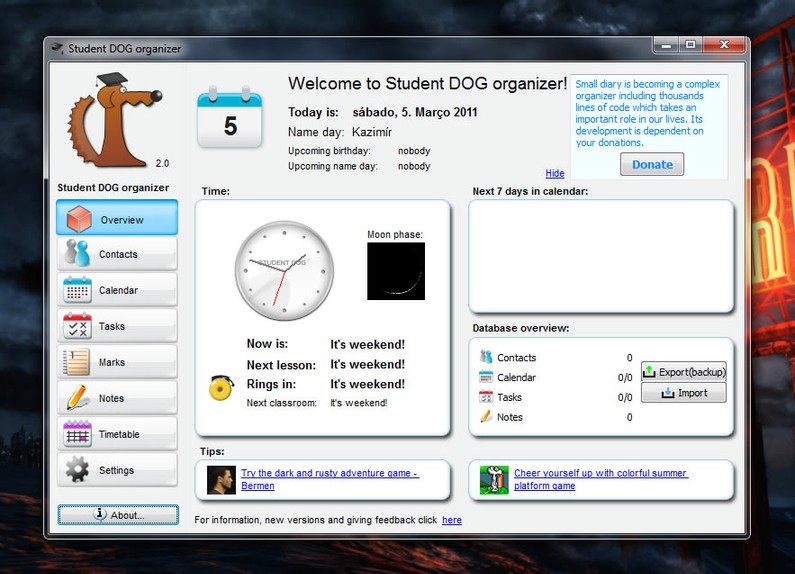Open the About... dialog

pos(118,515)
